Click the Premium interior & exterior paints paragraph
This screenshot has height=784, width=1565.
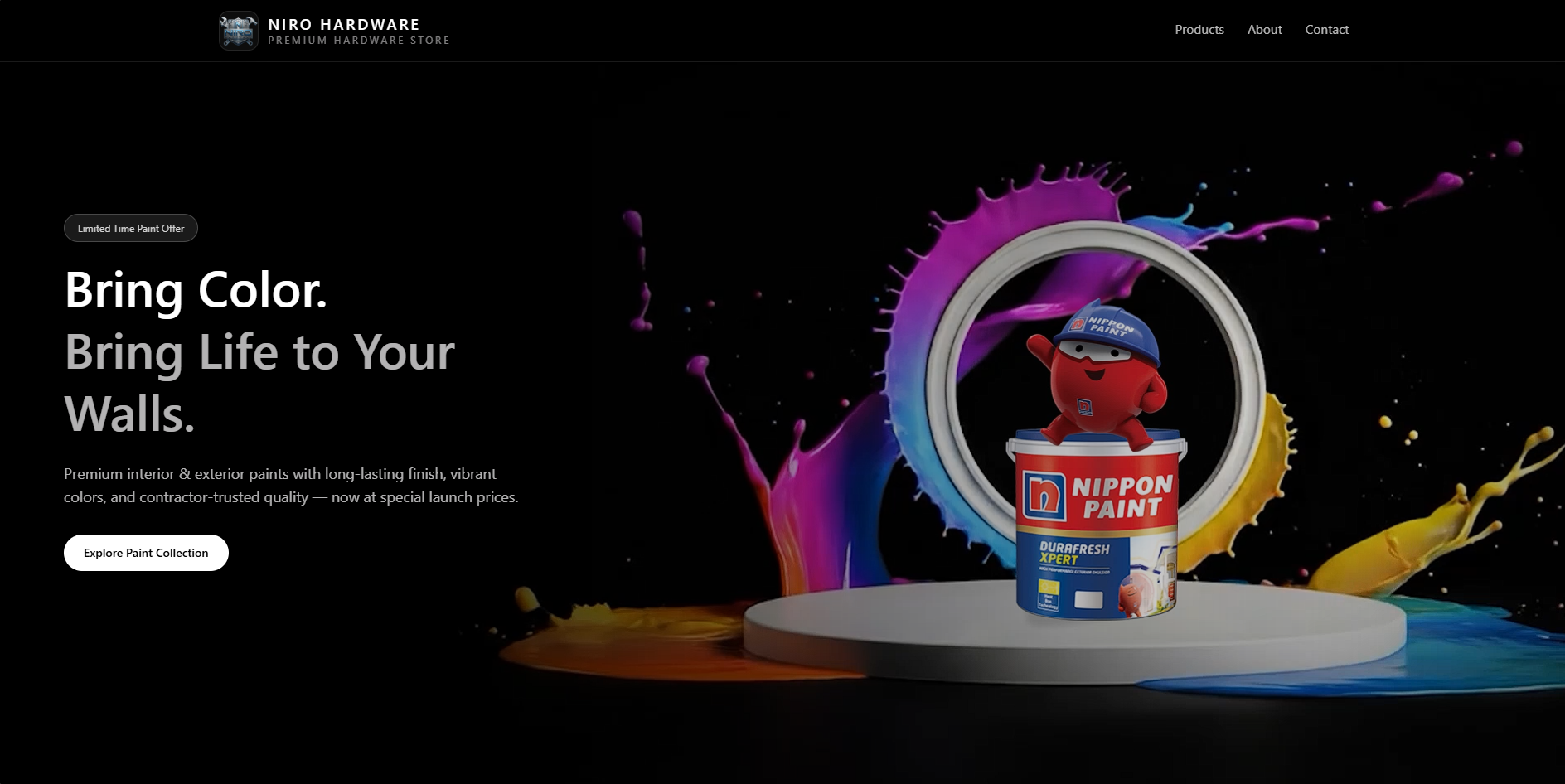point(291,486)
